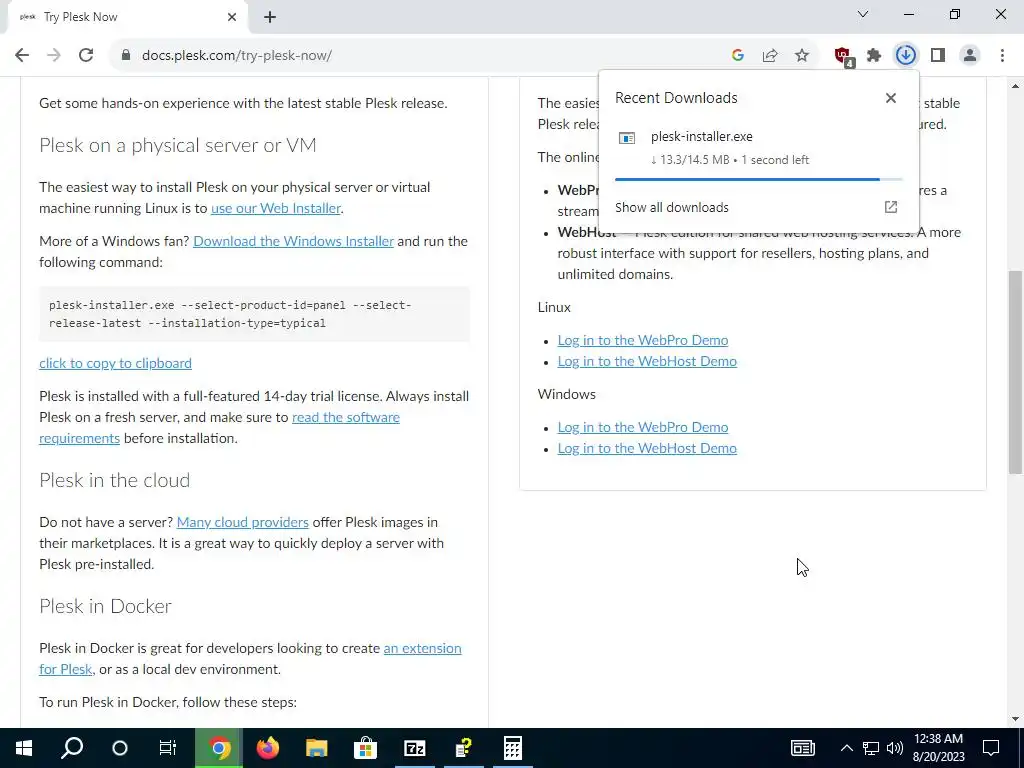Click the Google icon in address bar
This screenshot has height=768, width=1024.
point(738,56)
